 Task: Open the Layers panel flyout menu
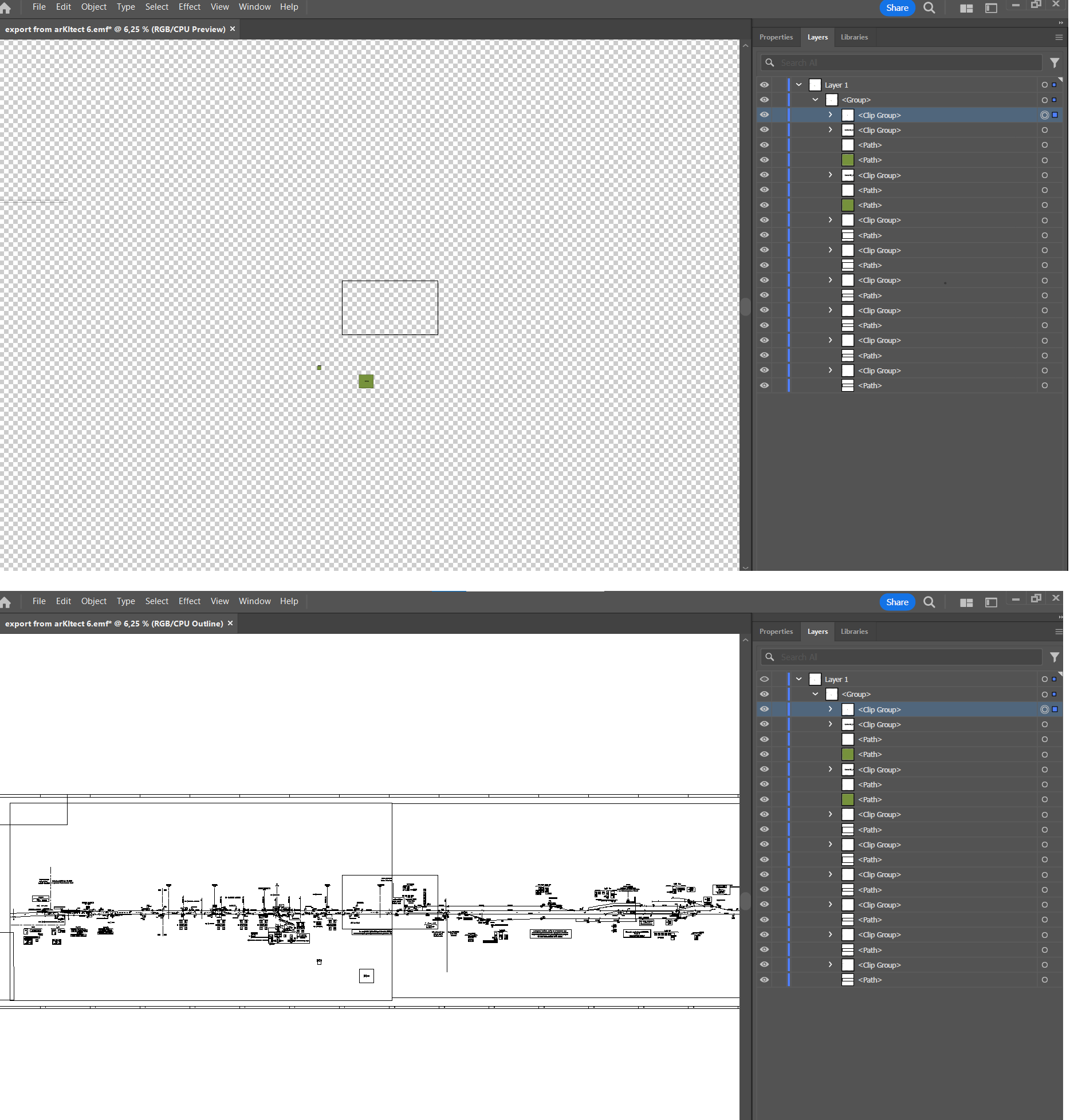click(x=1057, y=37)
